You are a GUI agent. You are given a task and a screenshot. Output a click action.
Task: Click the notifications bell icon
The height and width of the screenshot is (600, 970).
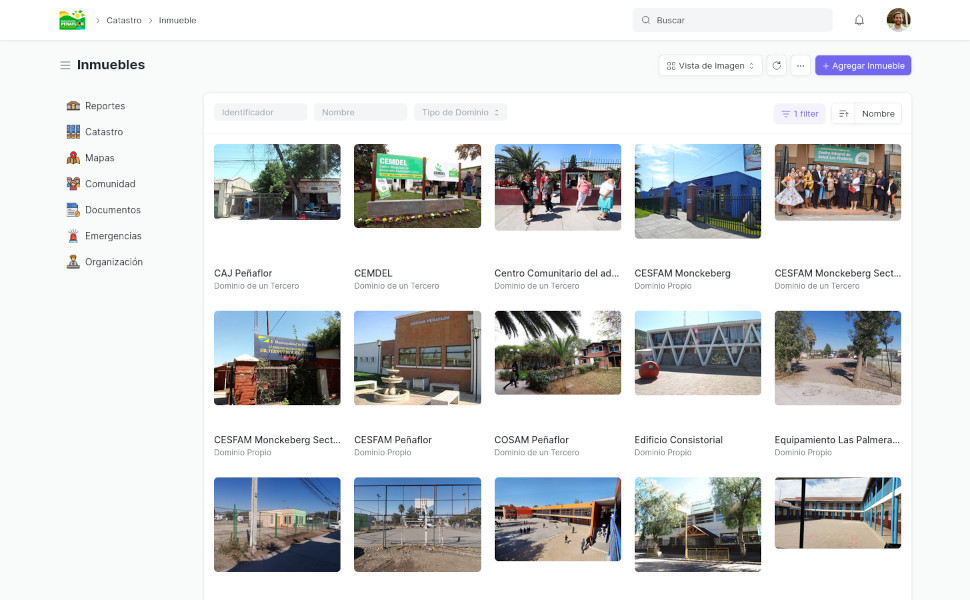859,20
